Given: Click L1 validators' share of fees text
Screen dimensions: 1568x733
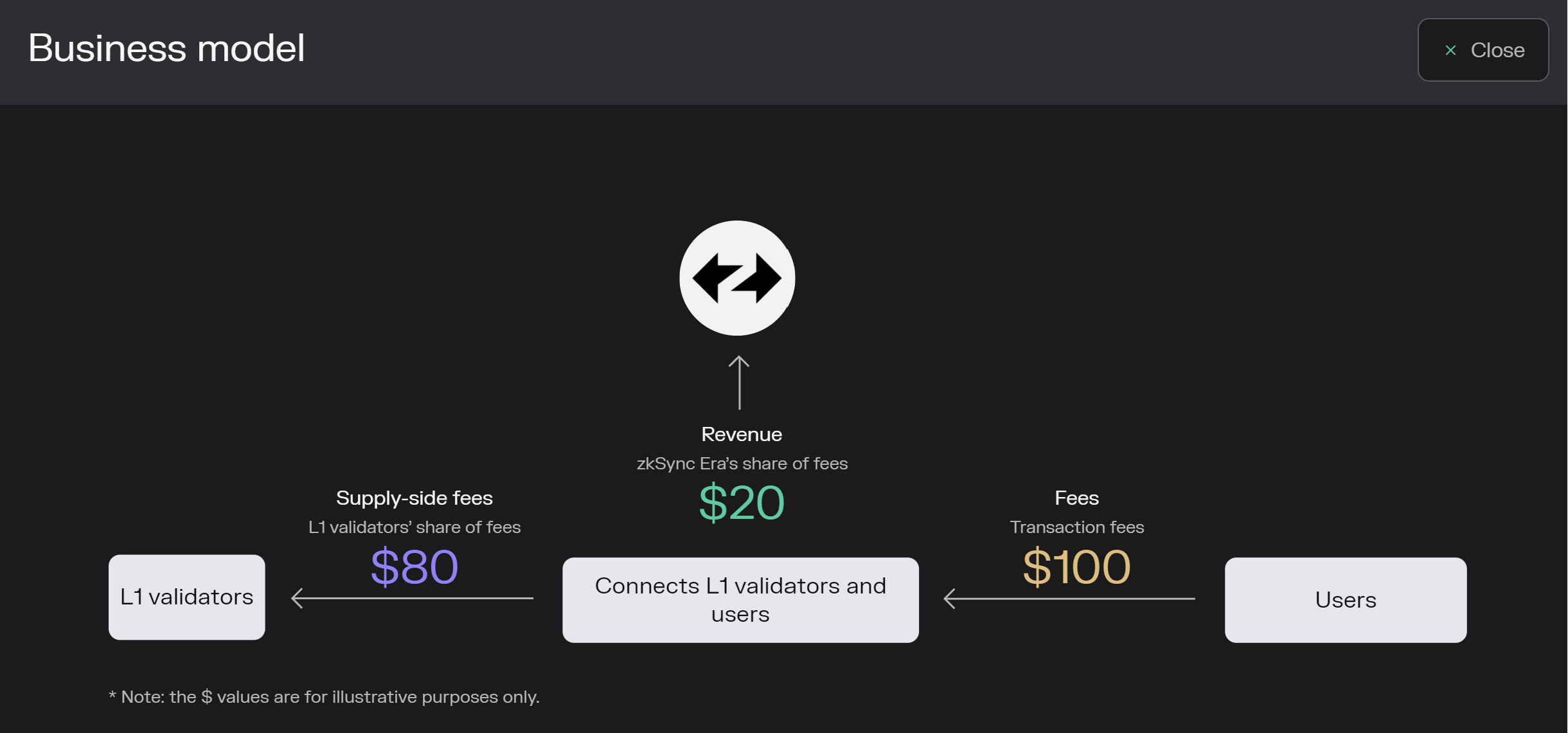Looking at the screenshot, I should pos(414,527).
